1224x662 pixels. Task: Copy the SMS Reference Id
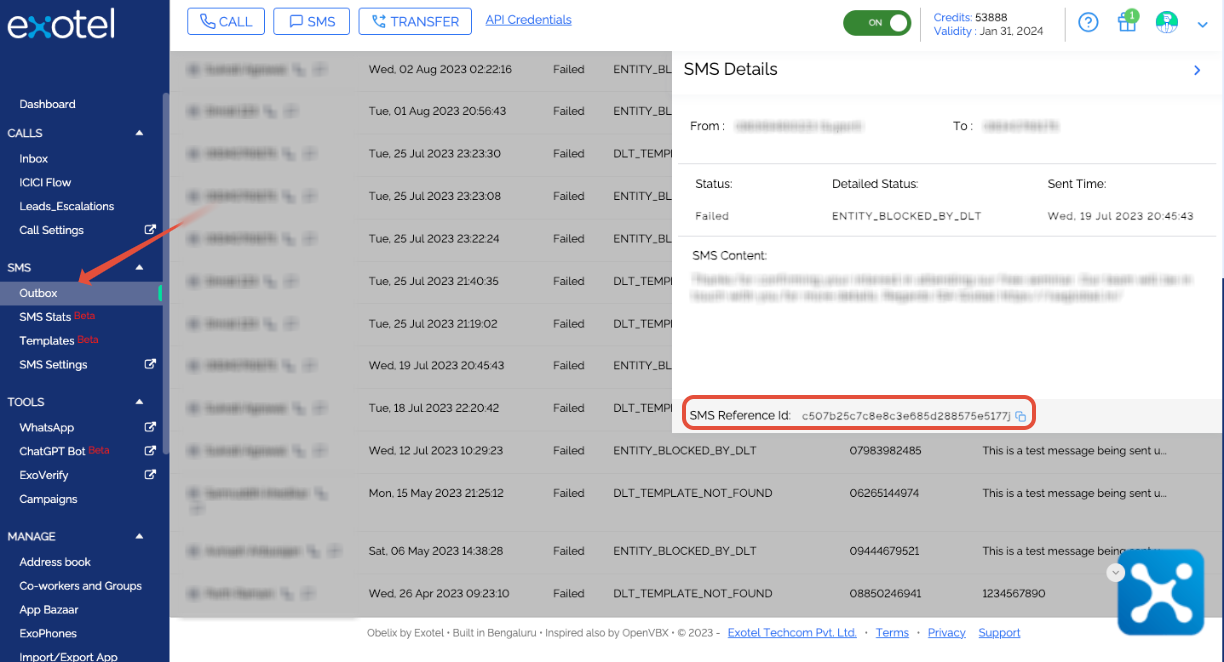pyautogui.click(x=1020, y=416)
